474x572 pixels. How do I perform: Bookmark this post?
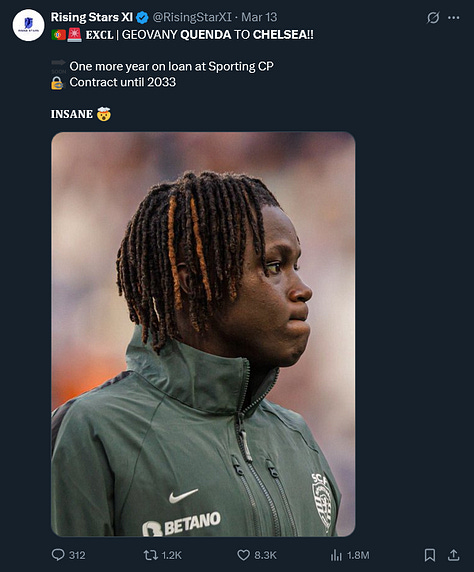[430, 555]
